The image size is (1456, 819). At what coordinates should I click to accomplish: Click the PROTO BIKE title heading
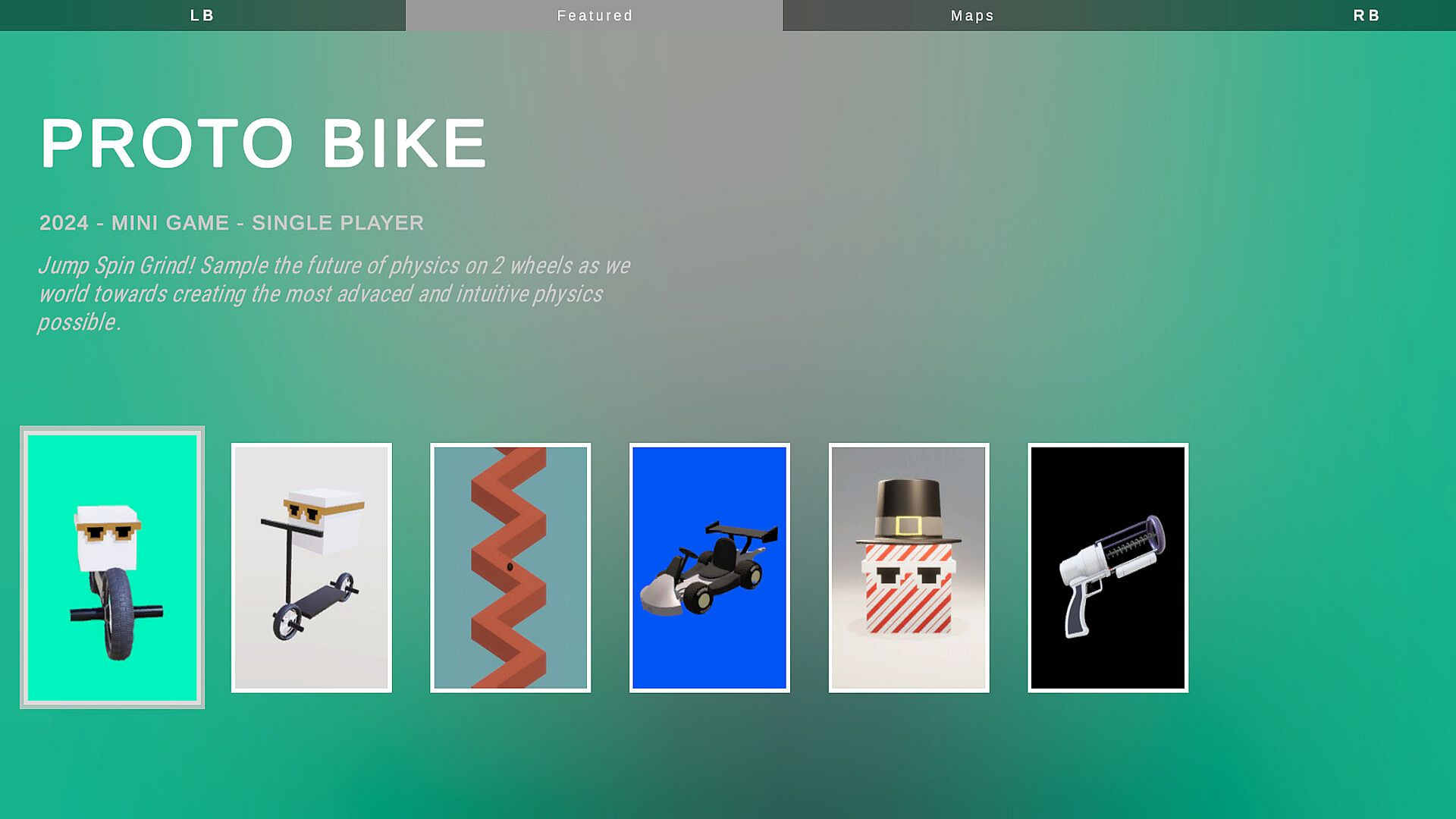[x=263, y=143]
